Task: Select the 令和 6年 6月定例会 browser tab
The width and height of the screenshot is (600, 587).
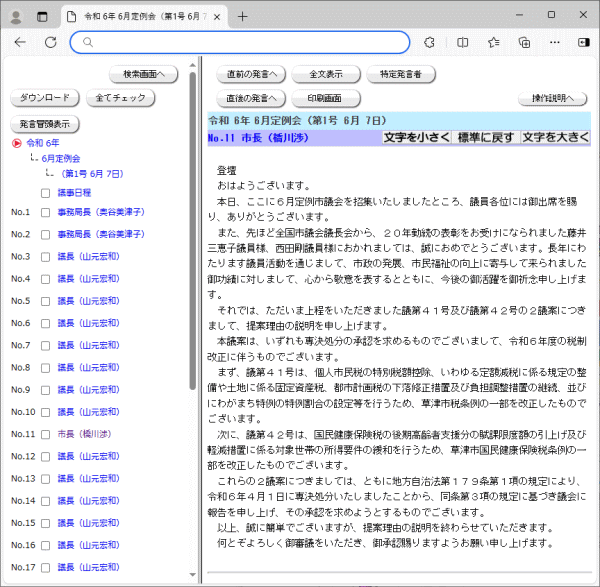Action: (x=144, y=17)
